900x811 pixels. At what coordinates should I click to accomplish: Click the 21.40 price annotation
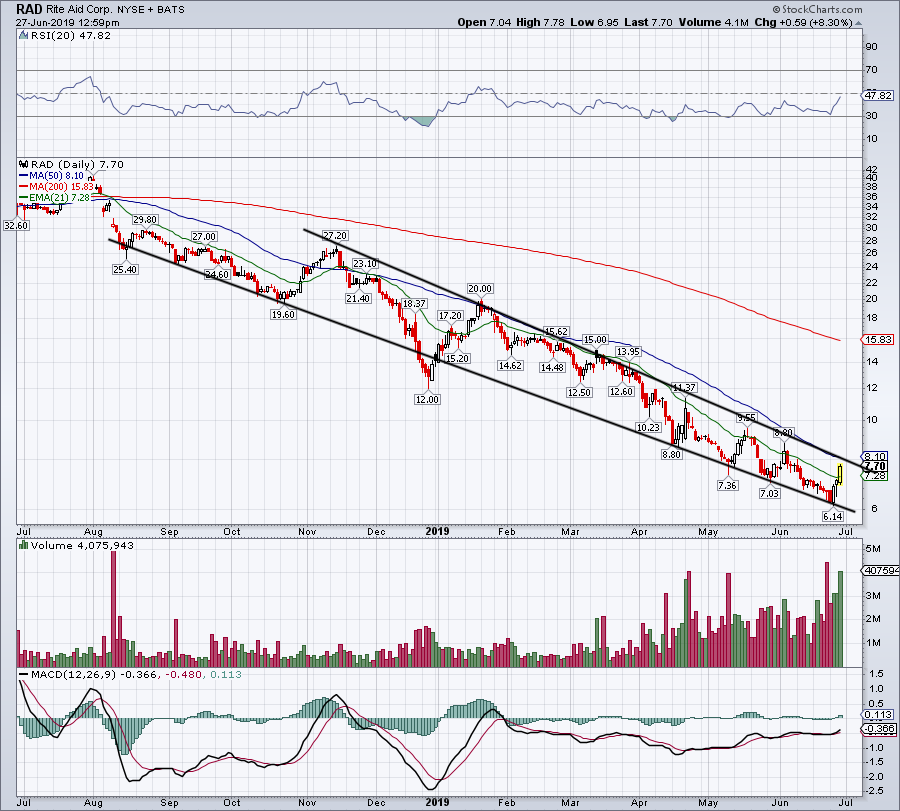click(x=358, y=298)
